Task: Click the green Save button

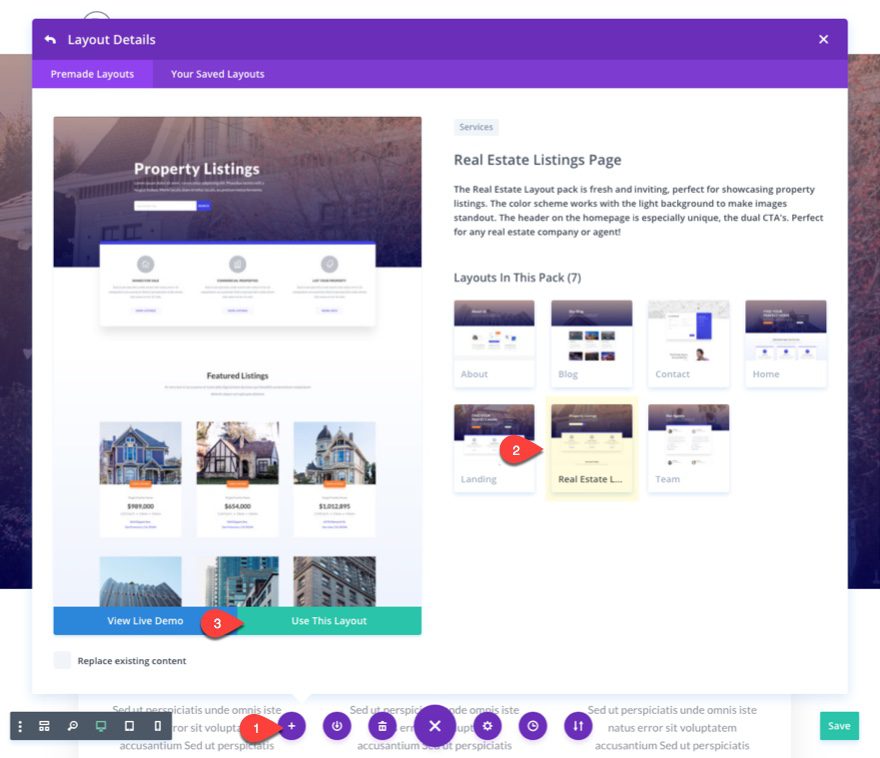Action: click(x=839, y=726)
